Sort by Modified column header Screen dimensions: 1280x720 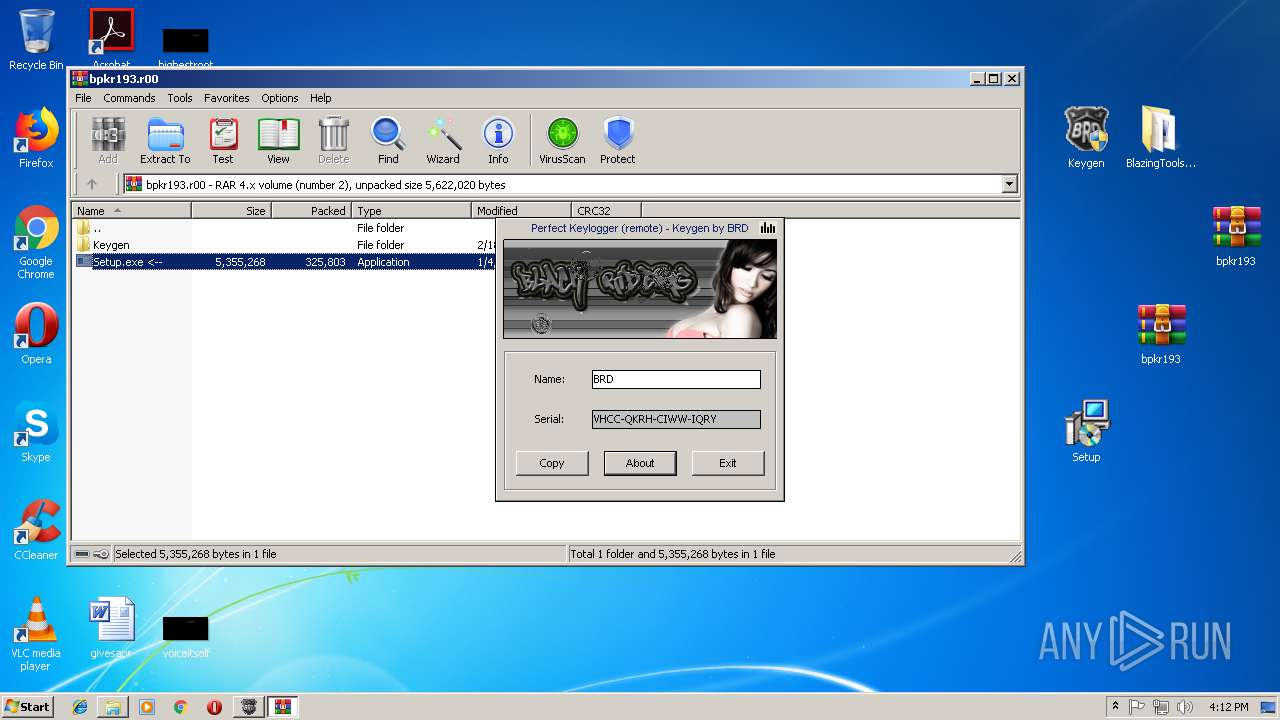click(521, 210)
